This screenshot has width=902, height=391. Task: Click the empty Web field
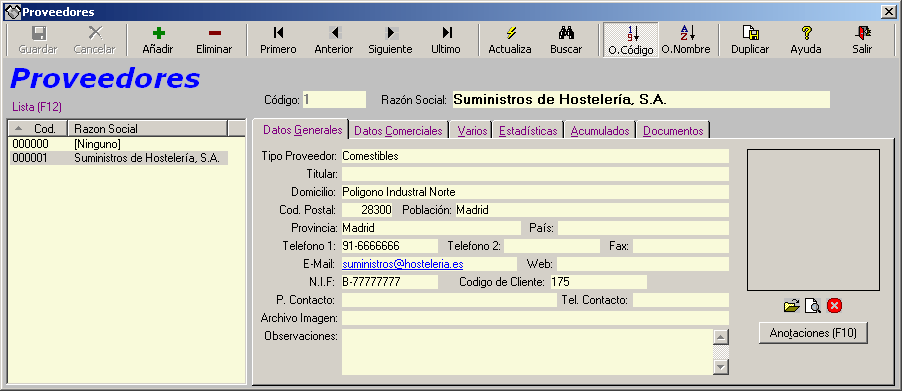click(643, 264)
